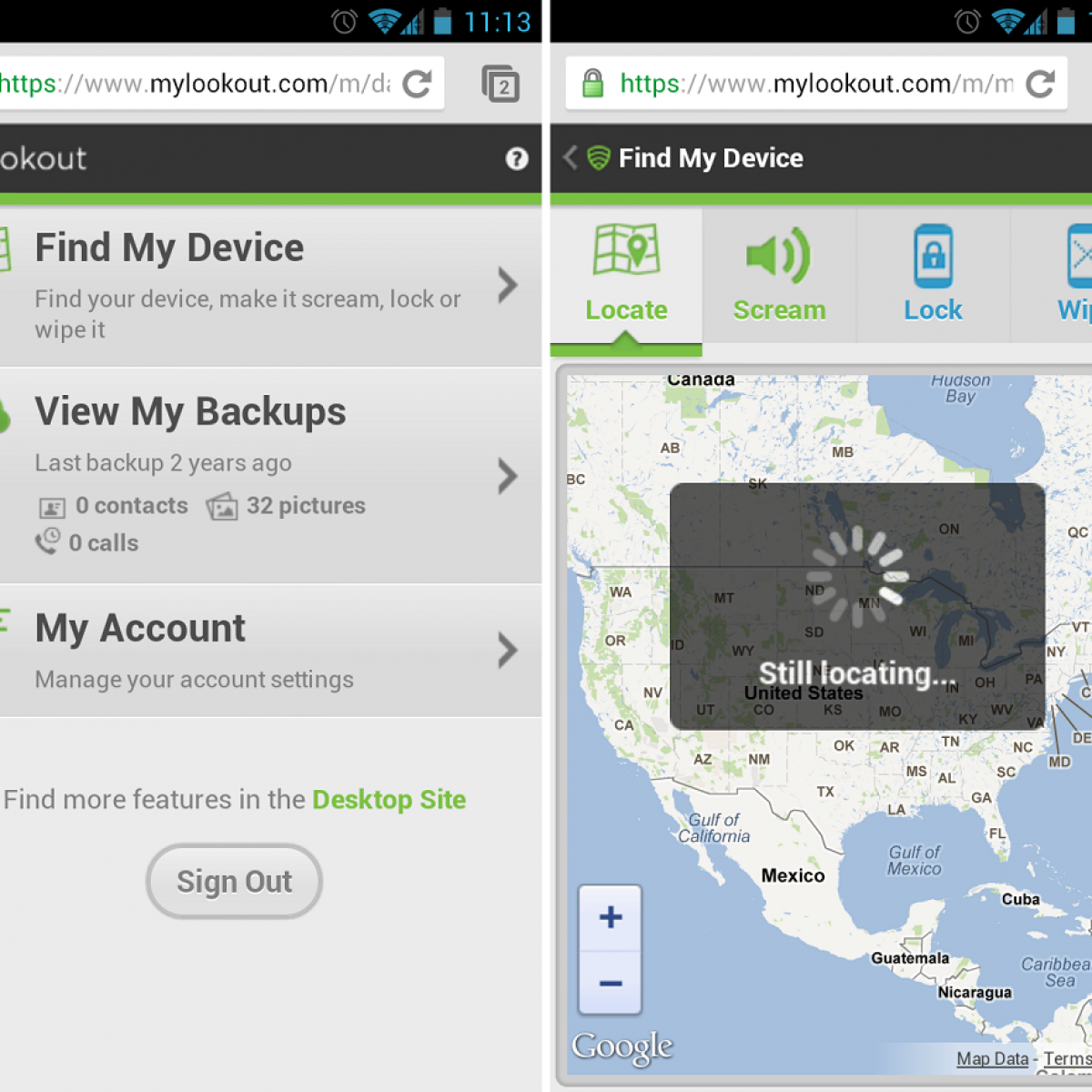This screenshot has height=1092, width=1092.
Task: Expand Find My Device chevron
Action: (508, 286)
